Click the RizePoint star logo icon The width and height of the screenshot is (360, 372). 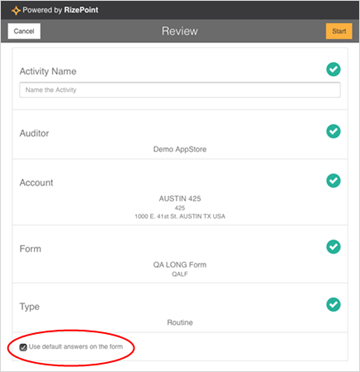pyautogui.click(x=16, y=11)
